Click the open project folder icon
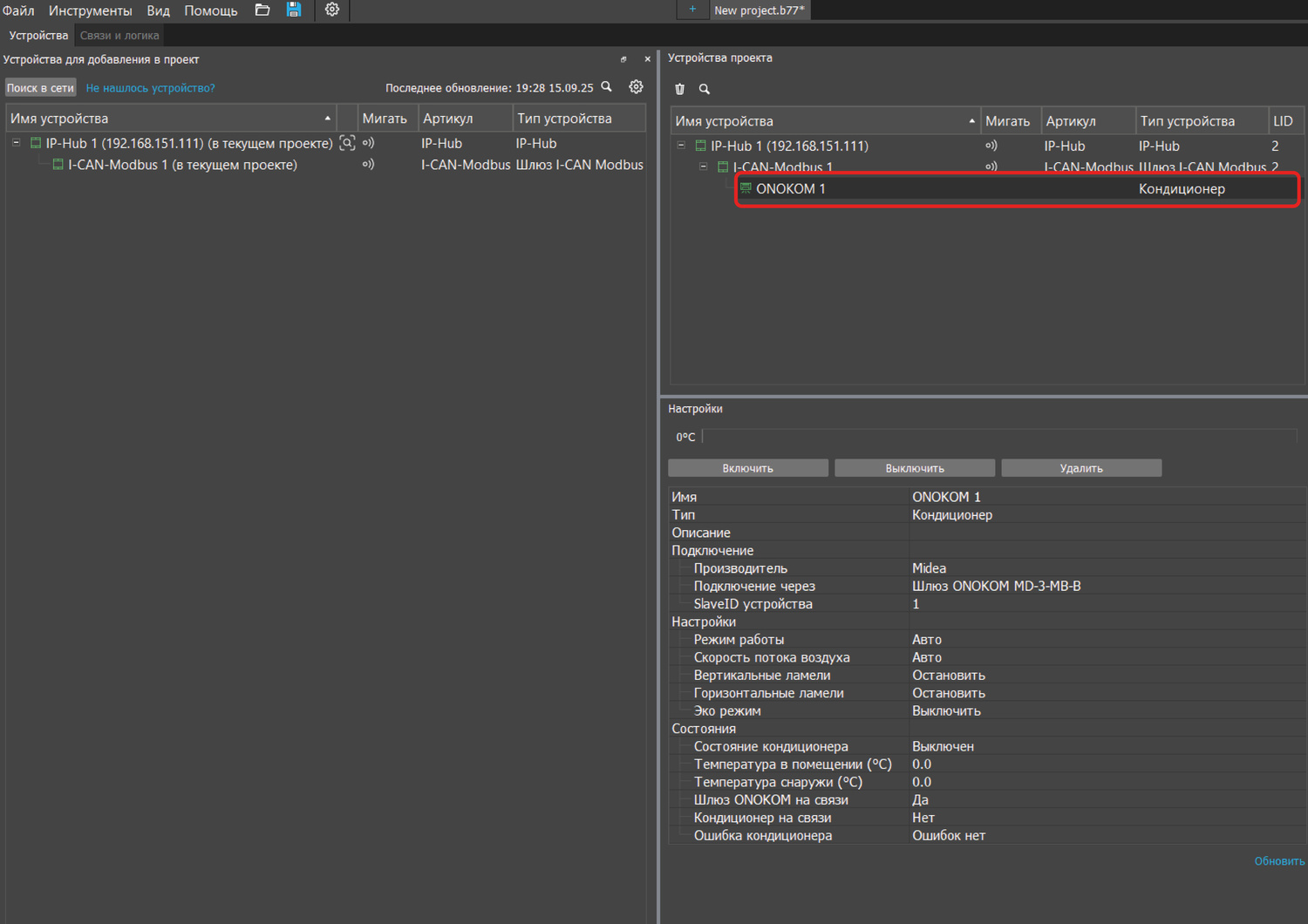Image resolution: width=1308 pixels, height=924 pixels. click(262, 10)
